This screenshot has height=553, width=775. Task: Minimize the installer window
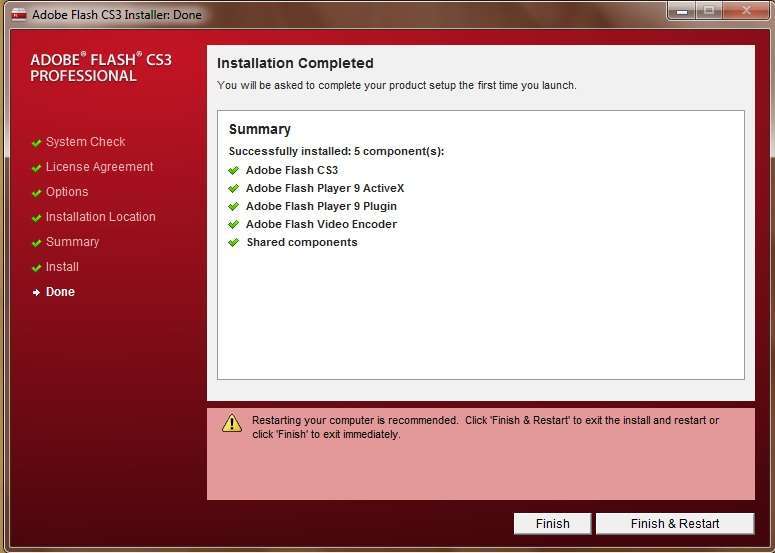tap(682, 10)
